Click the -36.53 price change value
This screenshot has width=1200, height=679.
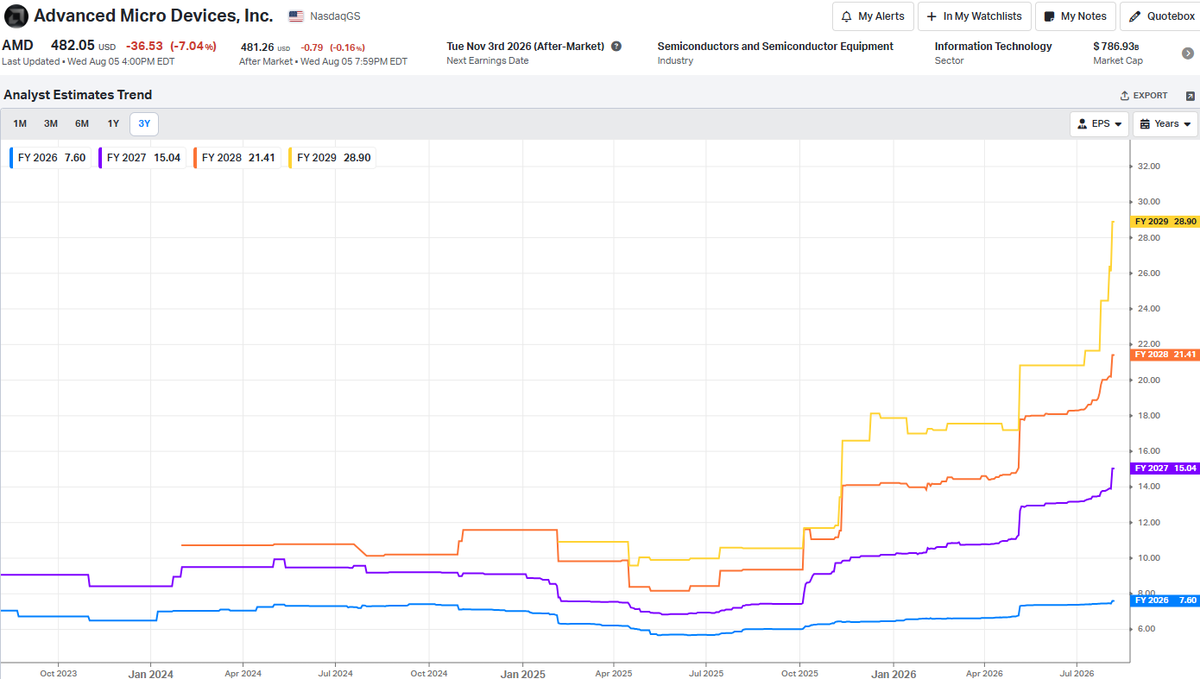(145, 46)
